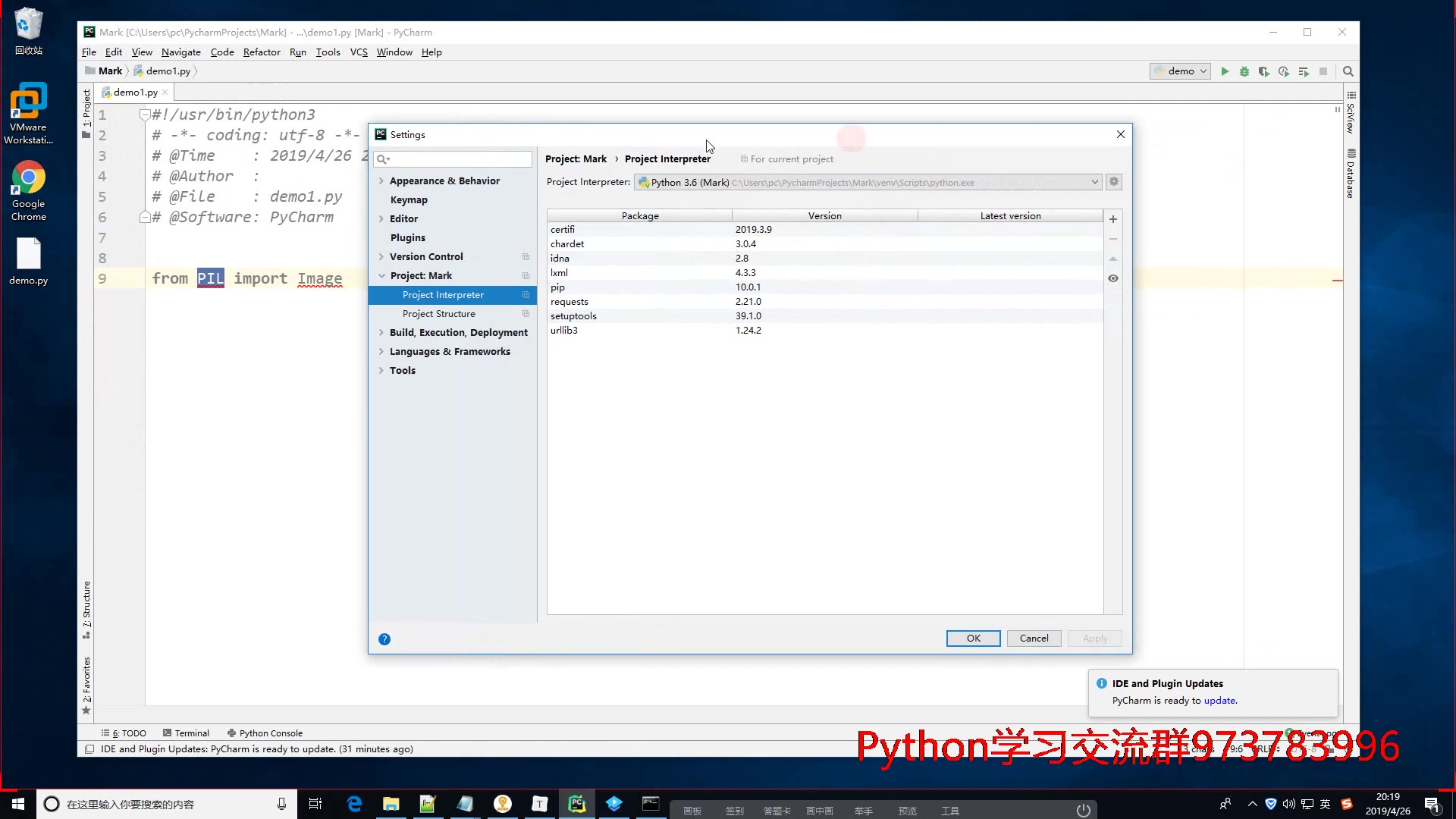This screenshot has width=1456, height=819.
Task: Open the Project Interpreter dropdown
Action: pos(868,182)
